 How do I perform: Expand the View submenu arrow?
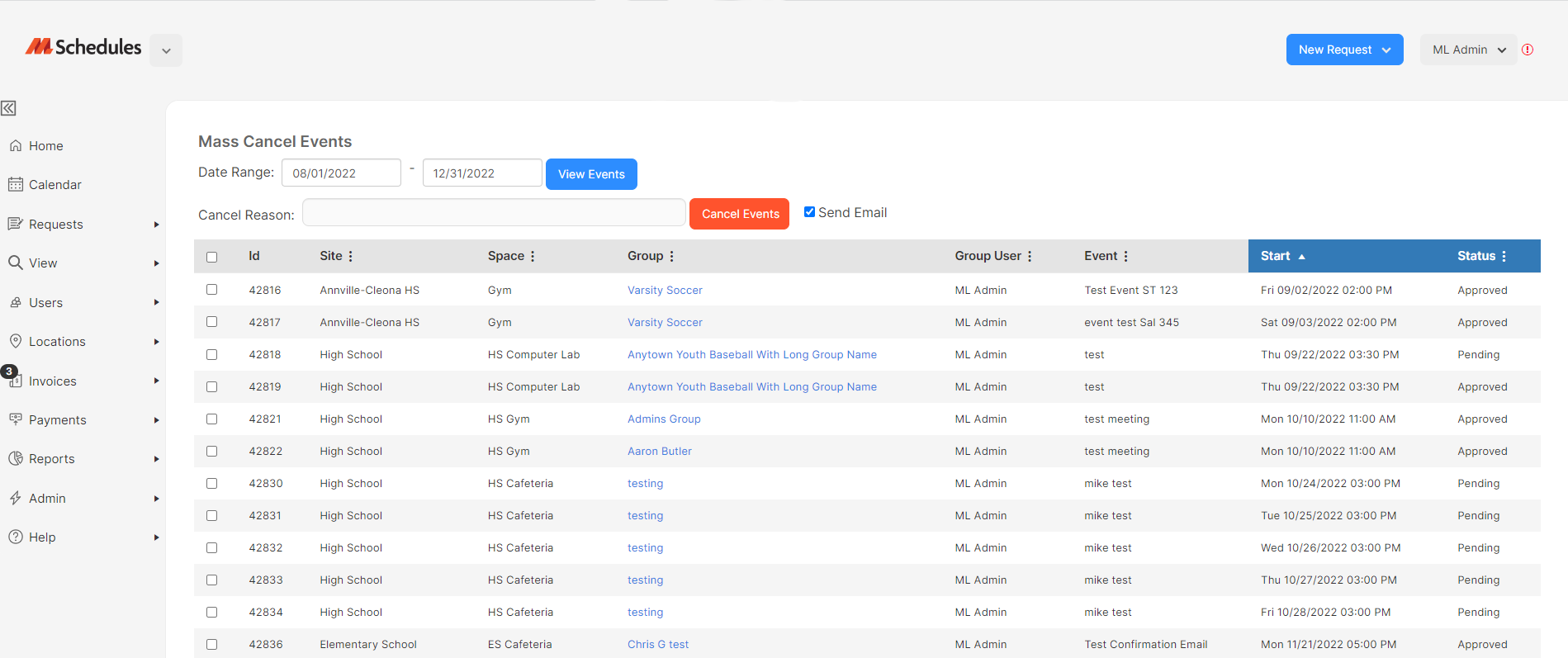point(156,263)
